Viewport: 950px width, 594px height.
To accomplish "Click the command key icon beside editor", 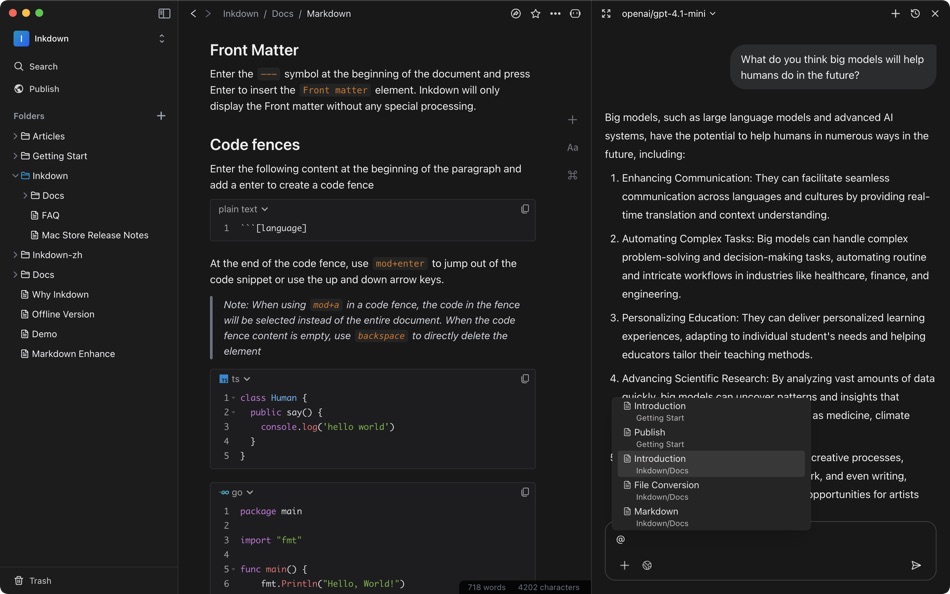I will pyautogui.click(x=573, y=175).
